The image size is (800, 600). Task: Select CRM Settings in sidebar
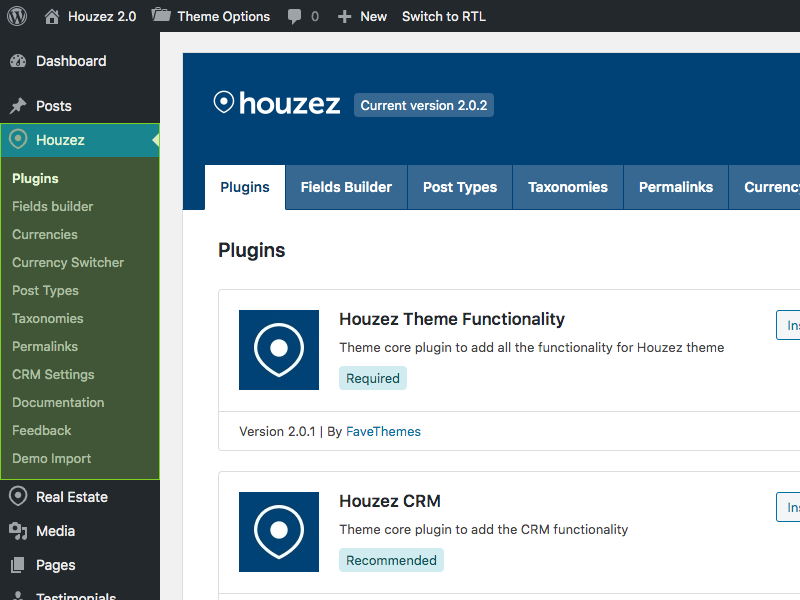[53, 374]
